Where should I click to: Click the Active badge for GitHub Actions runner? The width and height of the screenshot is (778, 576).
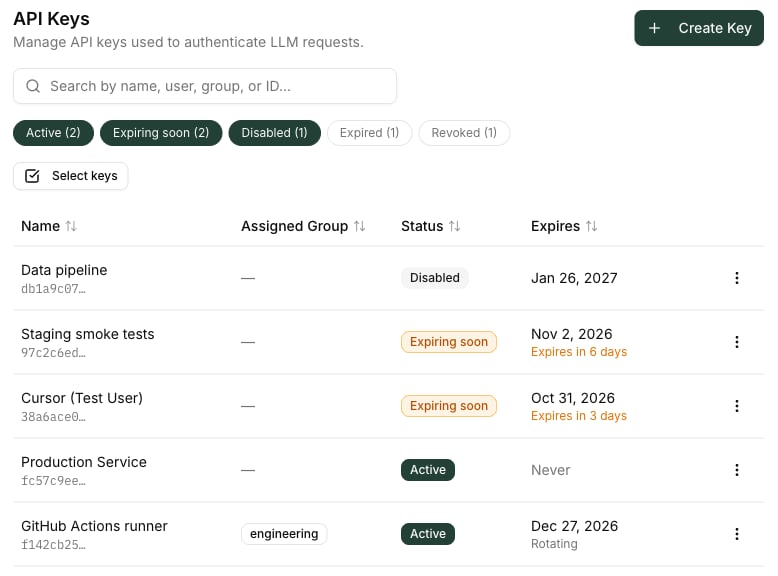[x=428, y=534]
